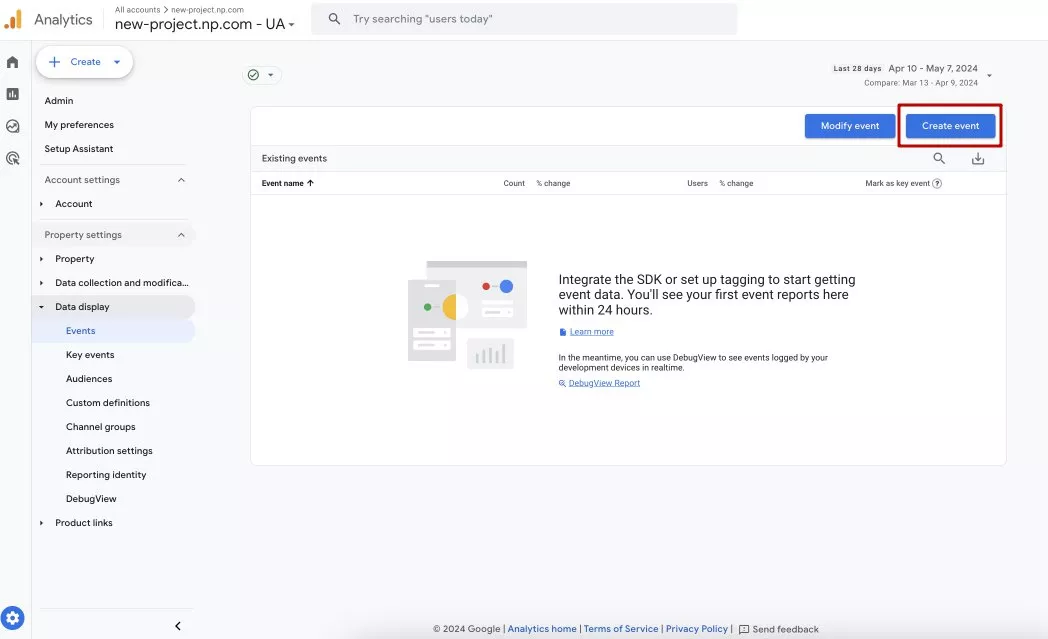This screenshot has height=639, width=1048.
Task: Click the Admin gear icon at bottom left
Action: click(x=13, y=618)
